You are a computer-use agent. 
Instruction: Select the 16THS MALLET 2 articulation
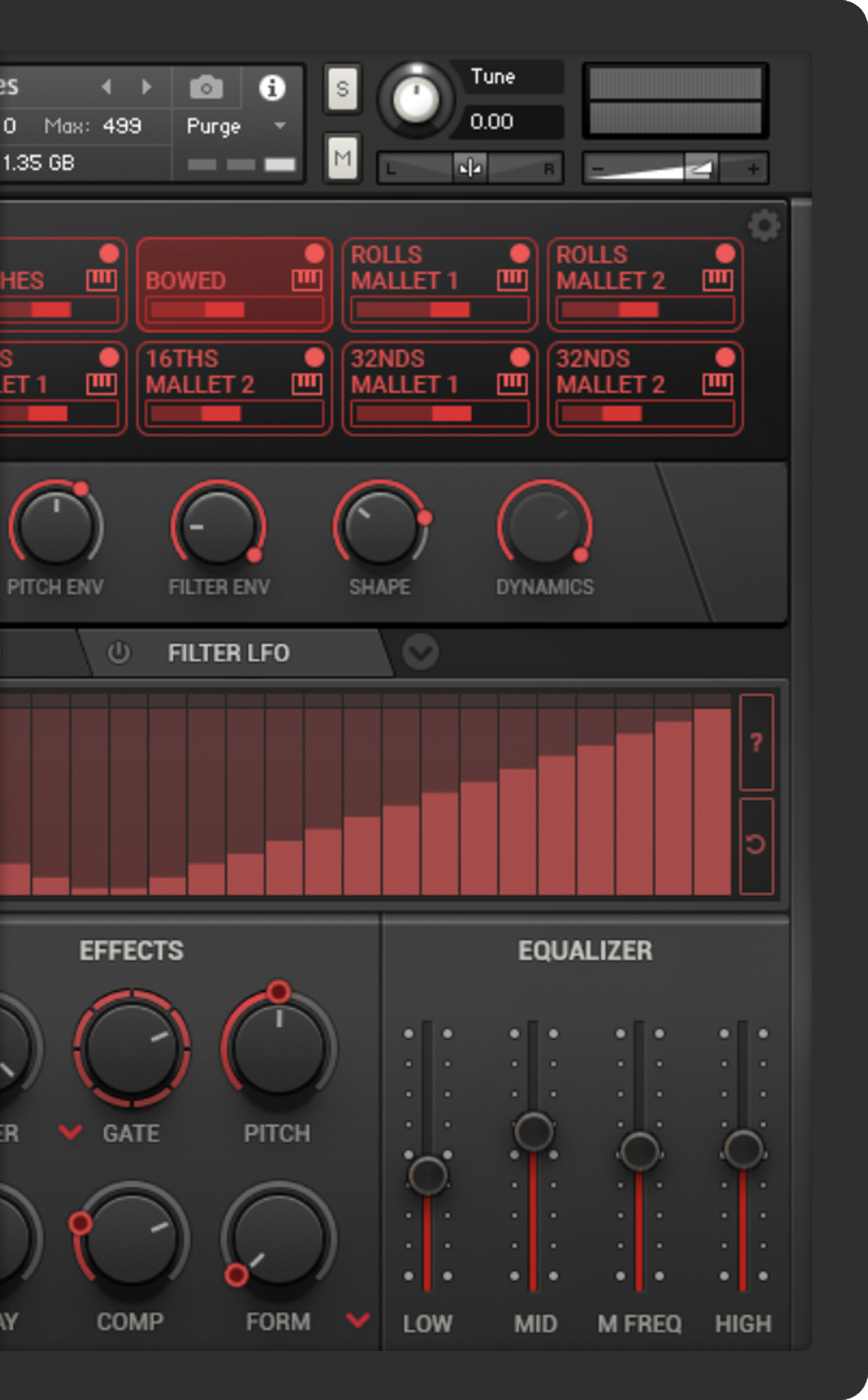(234, 388)
